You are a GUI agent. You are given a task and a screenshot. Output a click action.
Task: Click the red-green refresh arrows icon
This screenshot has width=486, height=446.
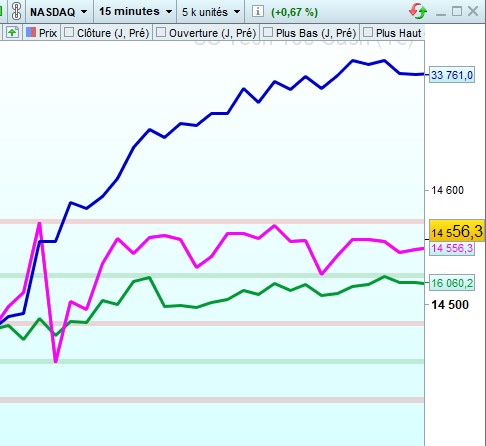point(418,11)
